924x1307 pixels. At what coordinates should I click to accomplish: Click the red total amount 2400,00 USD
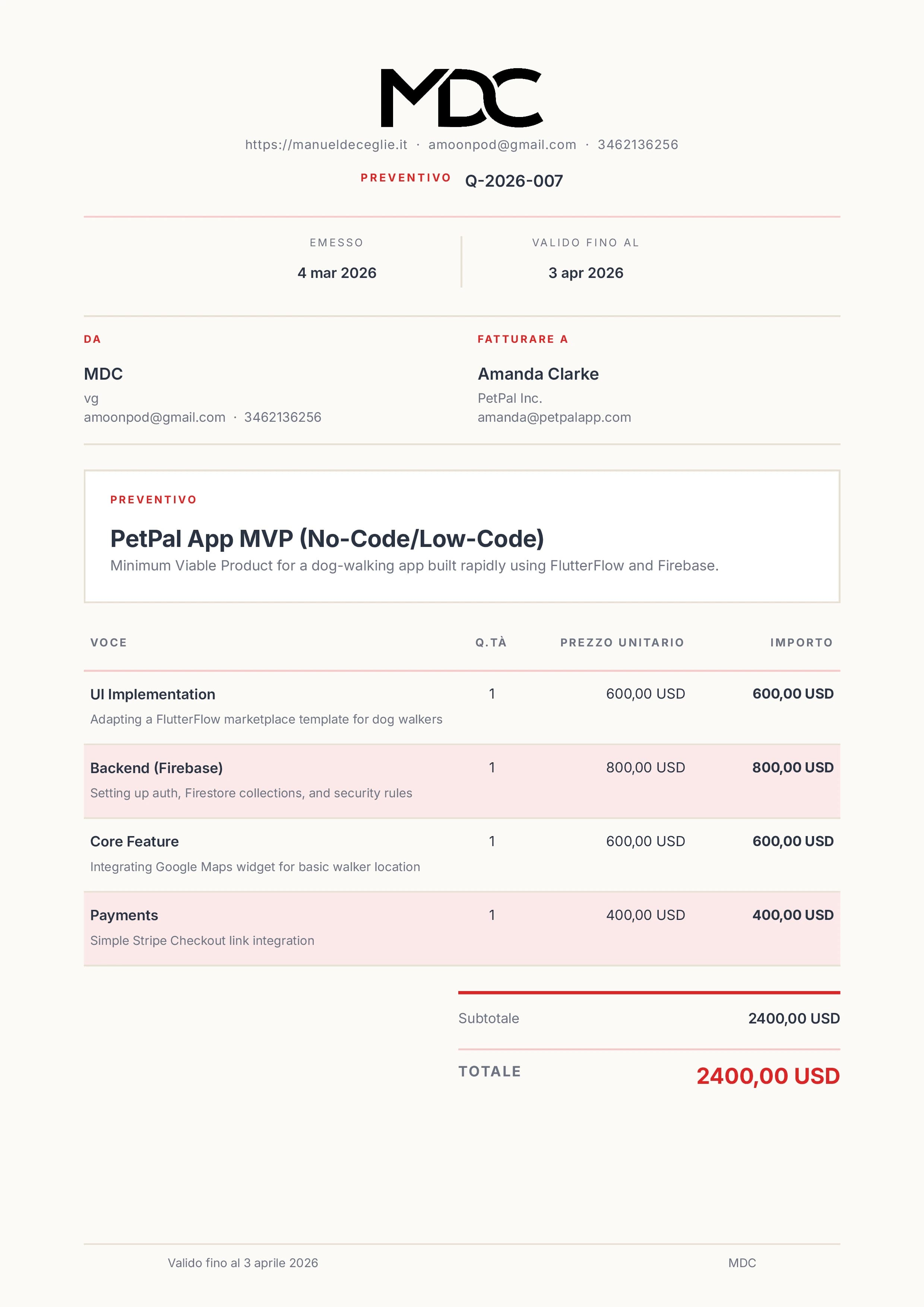[768, 1076]
